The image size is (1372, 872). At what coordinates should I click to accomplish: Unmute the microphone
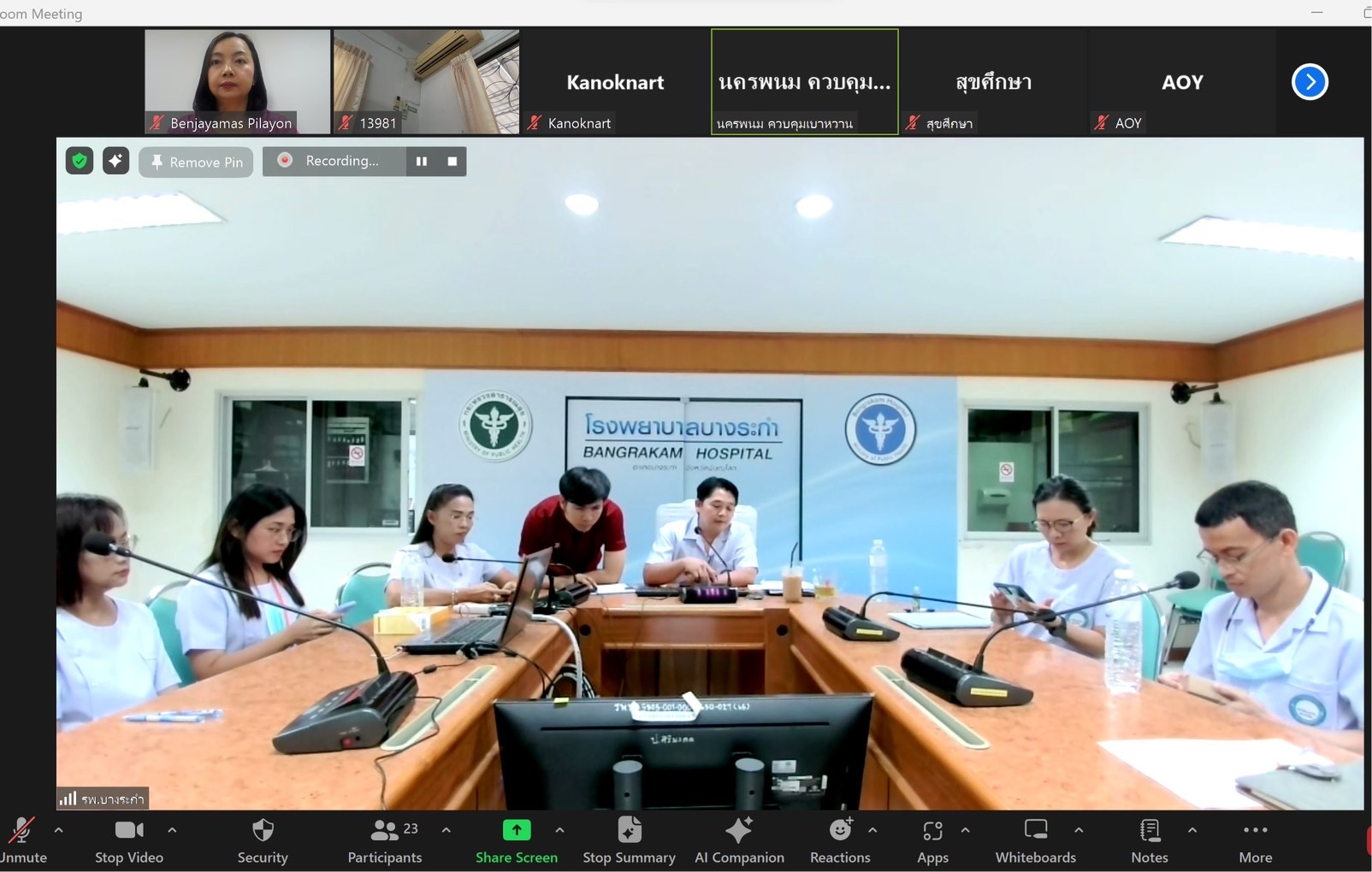(21, 840)
